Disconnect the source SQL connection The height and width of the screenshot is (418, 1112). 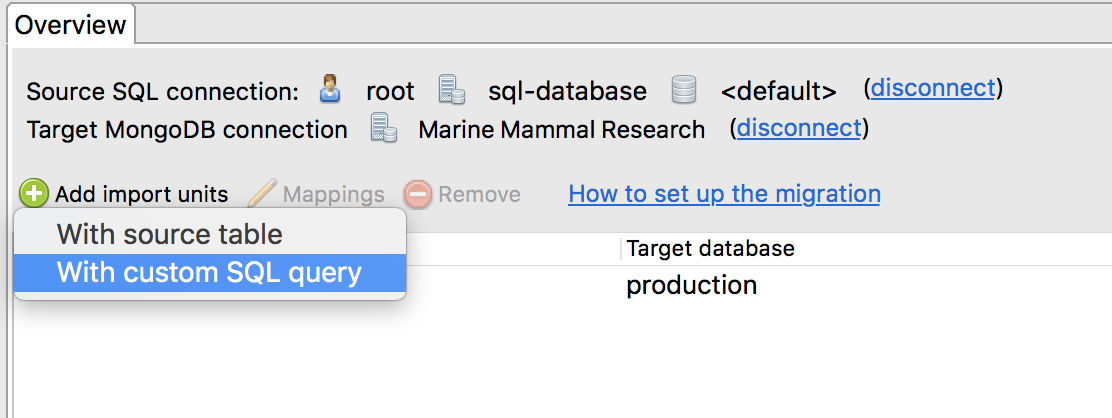coord(933,88)
